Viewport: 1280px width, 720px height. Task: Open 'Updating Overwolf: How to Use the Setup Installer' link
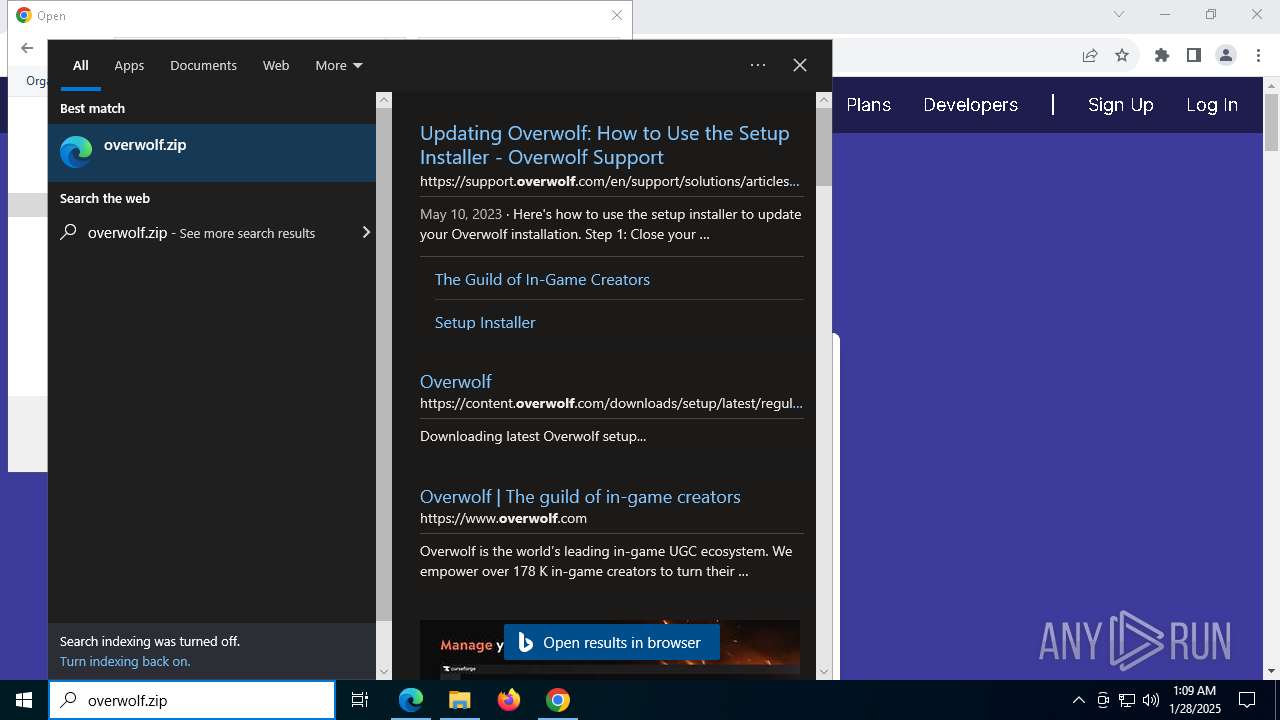coord(604,145)
